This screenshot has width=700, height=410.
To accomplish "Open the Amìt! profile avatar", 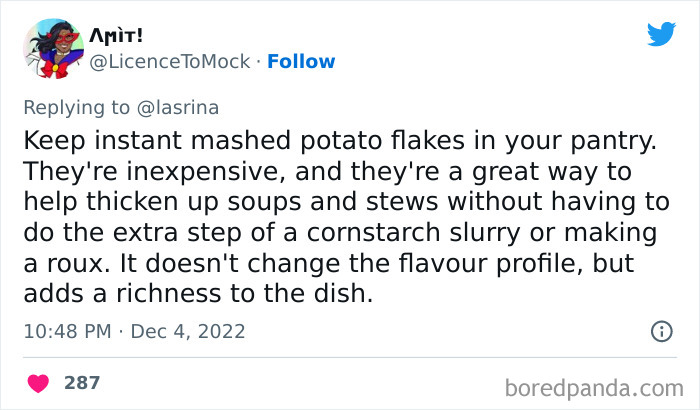I will pos(53,46).
